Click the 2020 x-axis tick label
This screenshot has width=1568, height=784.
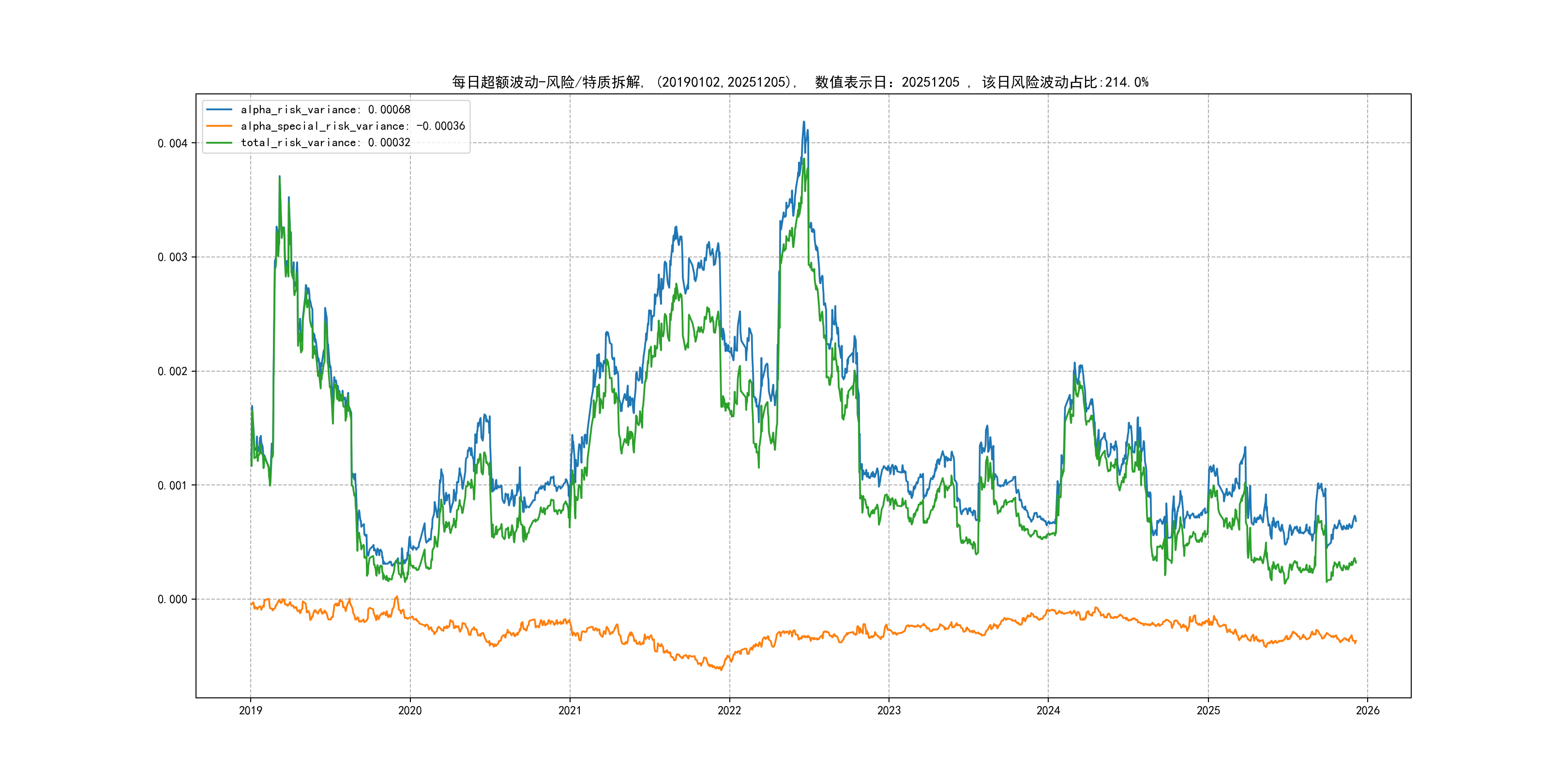(409, 710)
